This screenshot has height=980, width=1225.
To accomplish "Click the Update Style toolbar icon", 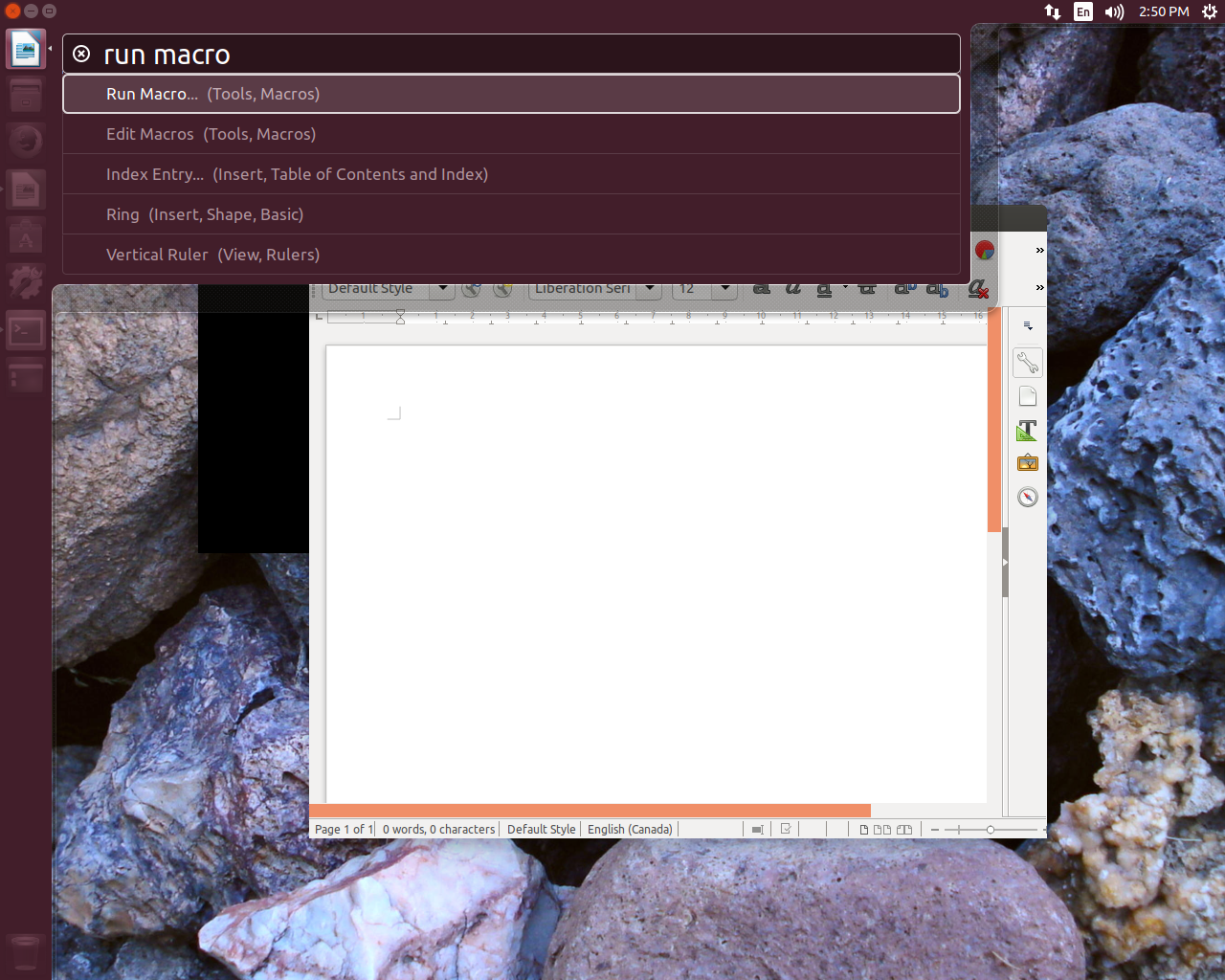I will [471, 288].
